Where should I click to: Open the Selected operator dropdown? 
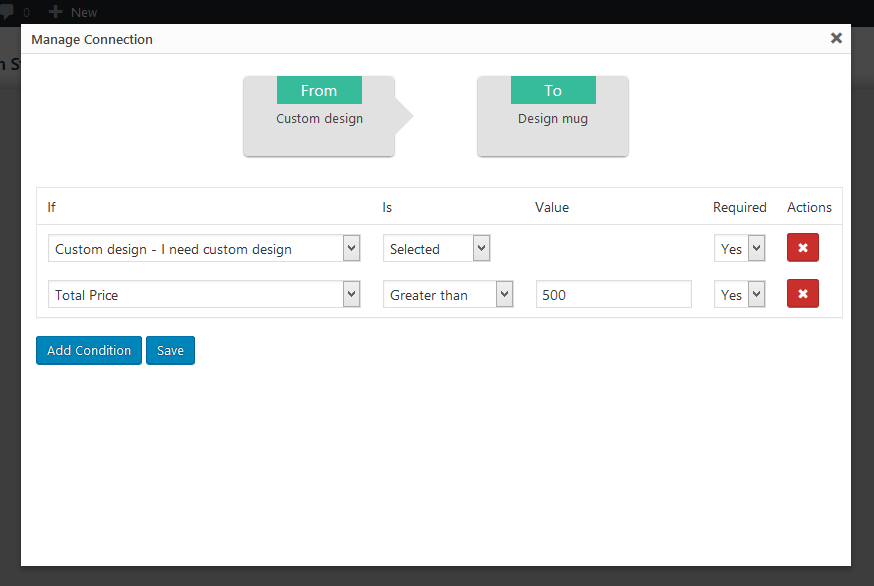pyautogui.click(x=436, y=249)
